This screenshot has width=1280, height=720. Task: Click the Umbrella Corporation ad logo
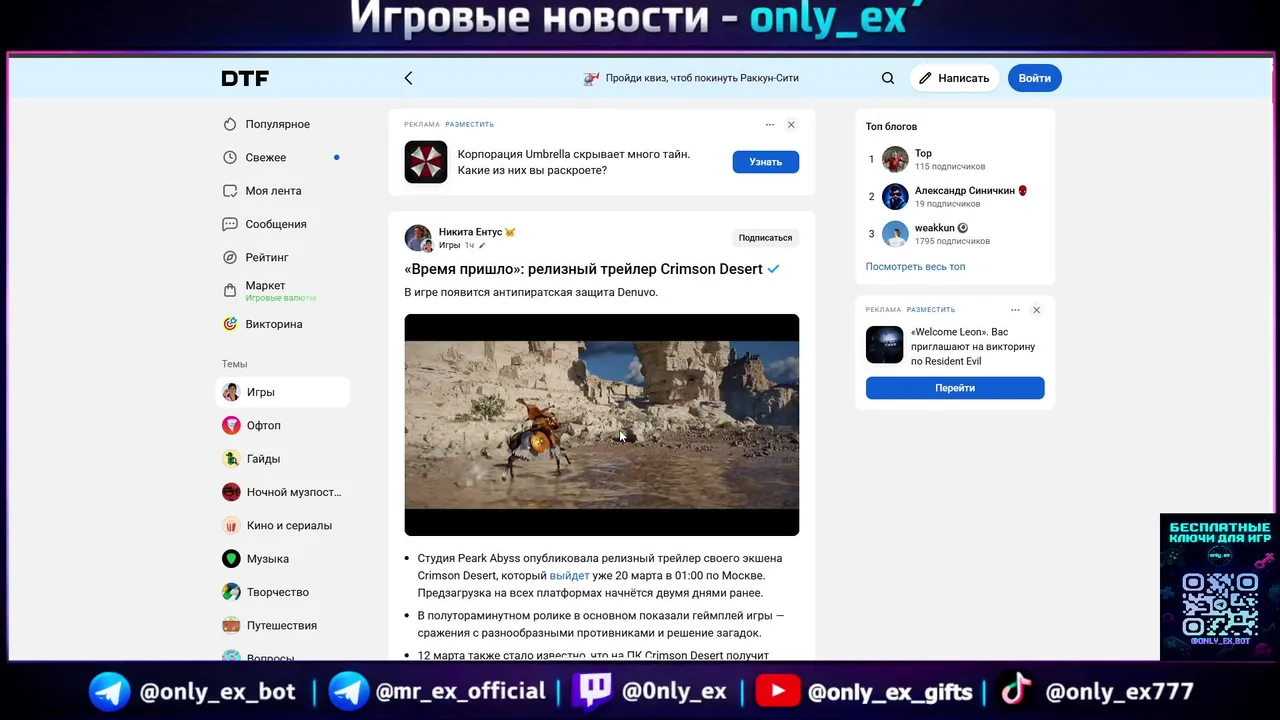click(426, 162)
